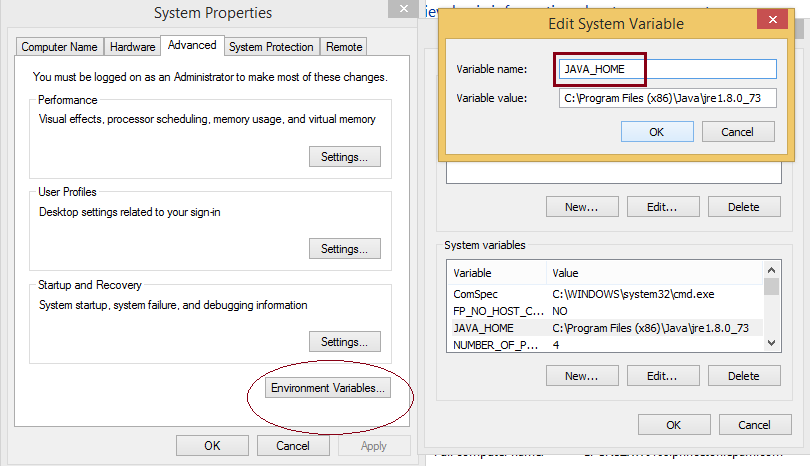The image size is (810, 466).
Task: Select the Advanced tab
Action: click(192, 45)
